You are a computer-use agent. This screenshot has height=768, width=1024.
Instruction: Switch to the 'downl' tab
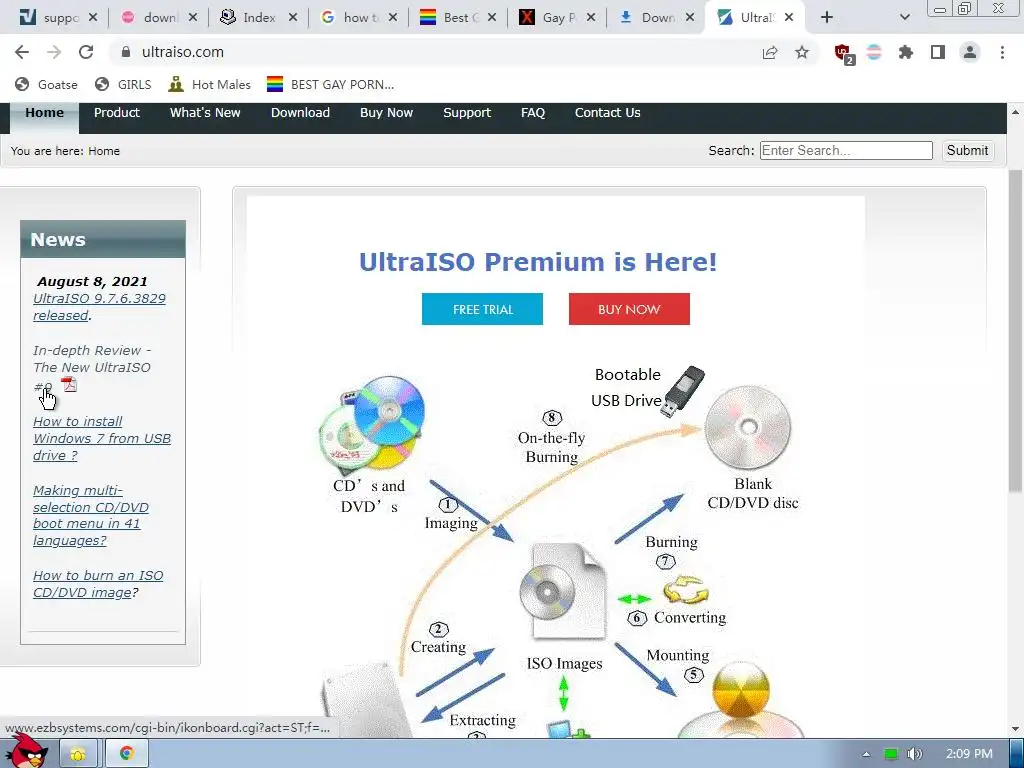[152, 18]
